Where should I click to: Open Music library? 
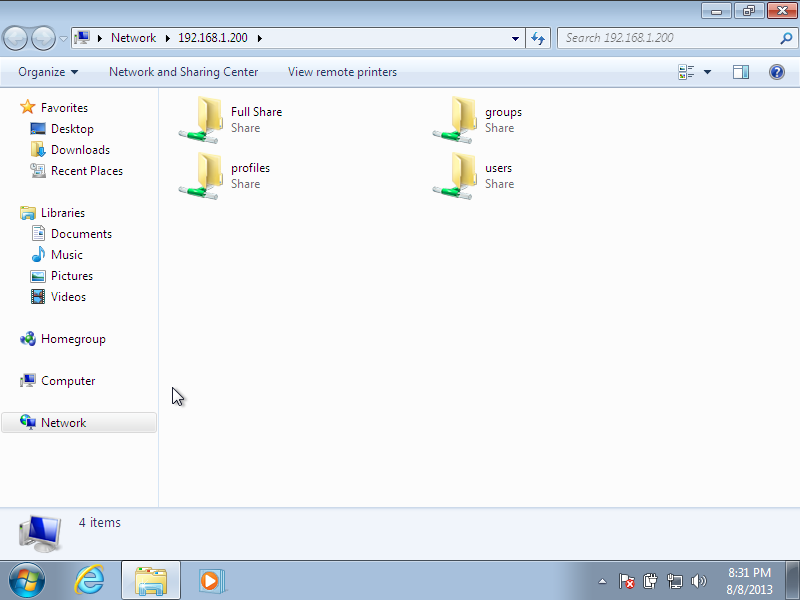click(67, 254)
